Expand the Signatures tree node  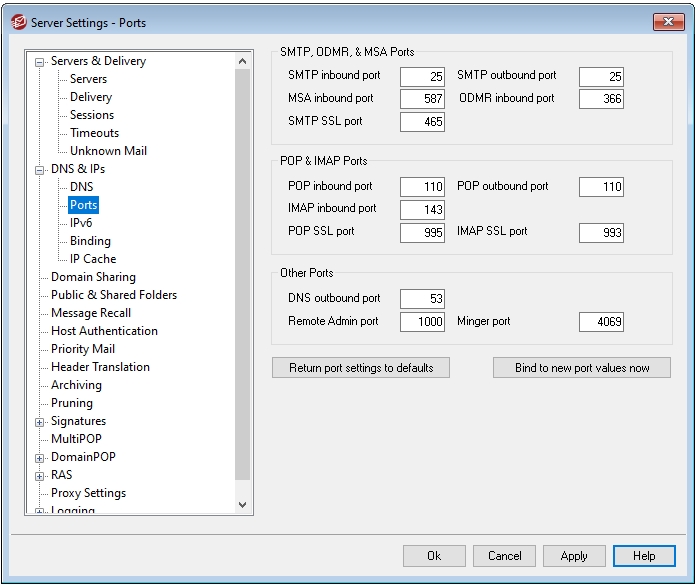click(x=40, y=422)
